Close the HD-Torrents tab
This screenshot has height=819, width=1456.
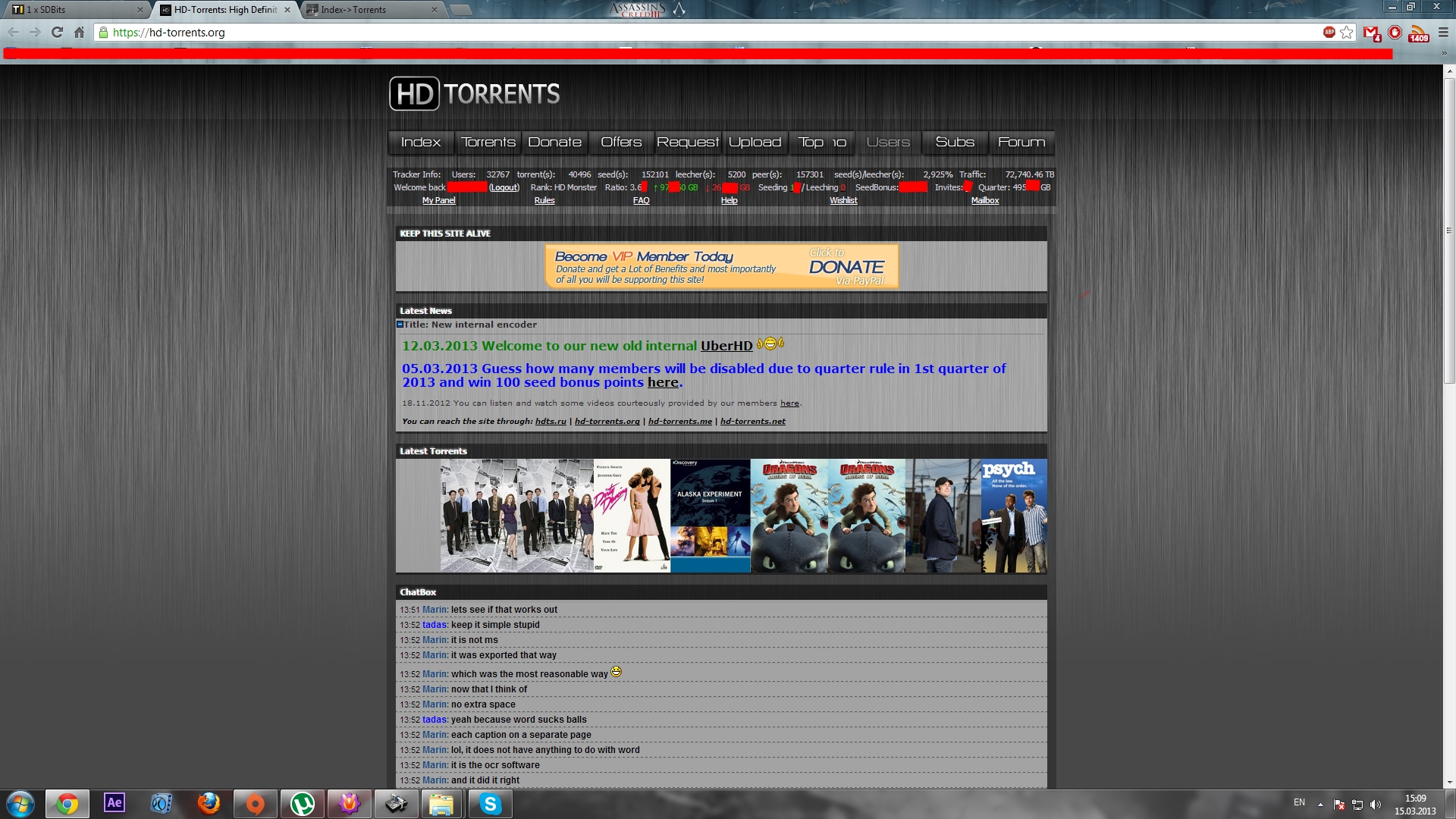click(287, 10)
